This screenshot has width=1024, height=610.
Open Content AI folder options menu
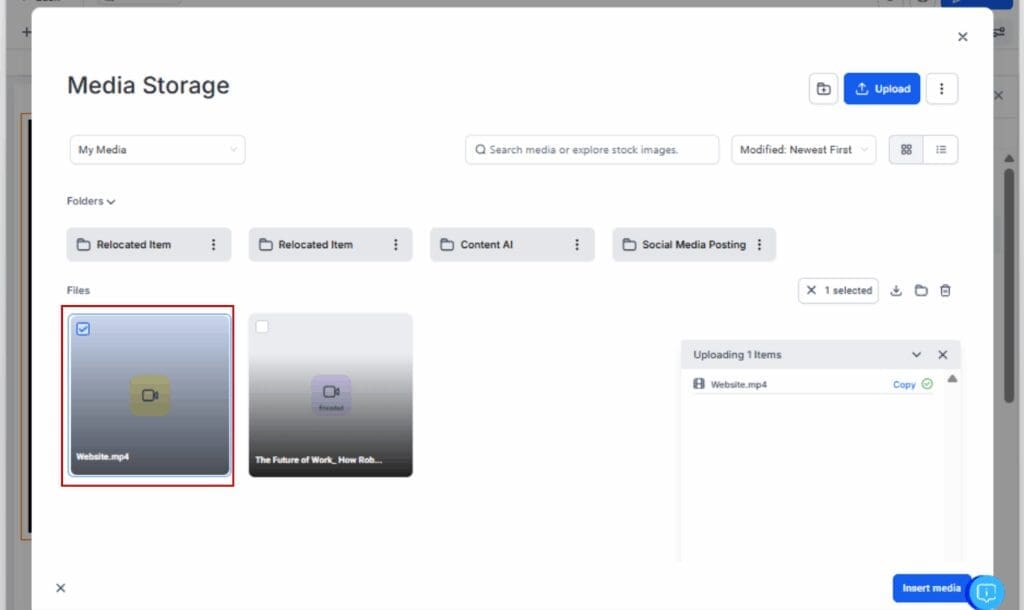point(577,245)
